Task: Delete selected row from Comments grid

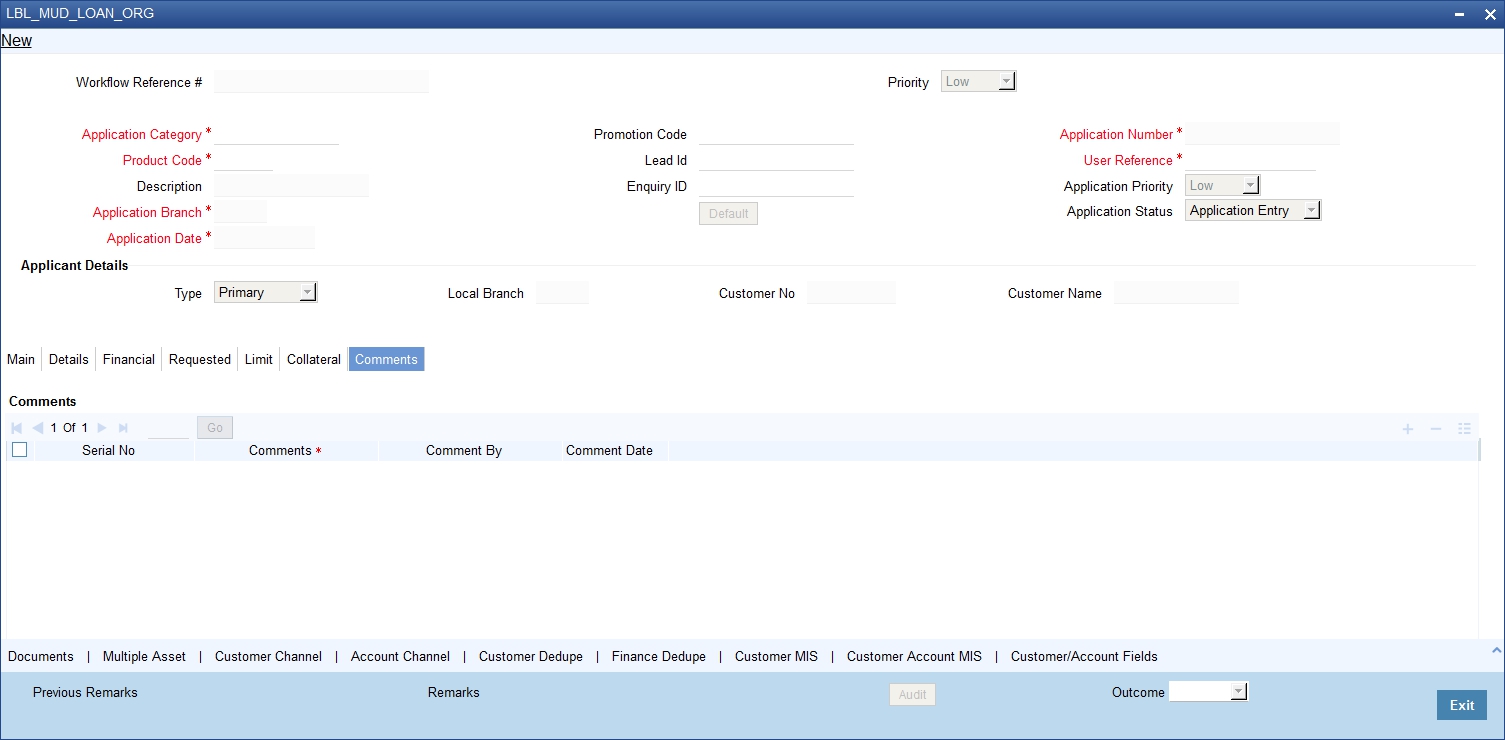Action: 1436,428
